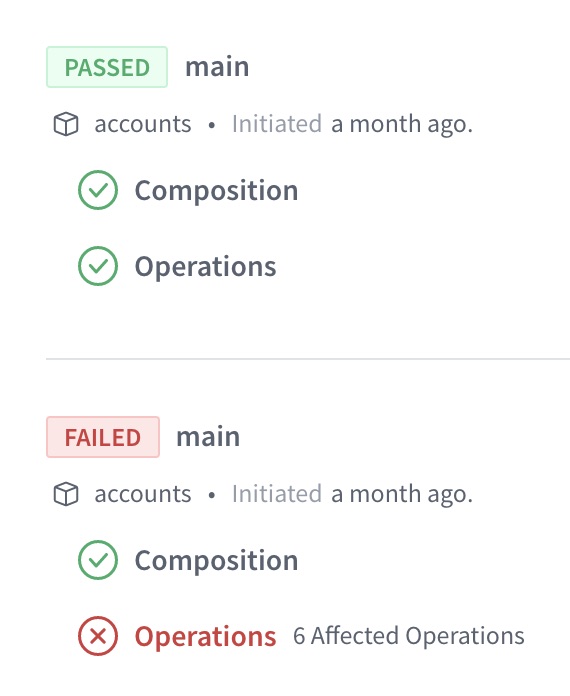Click the green checkmark icon next to the passed Operations
Image resolution: width=570 pixels, height=696 pixels.
98,266
